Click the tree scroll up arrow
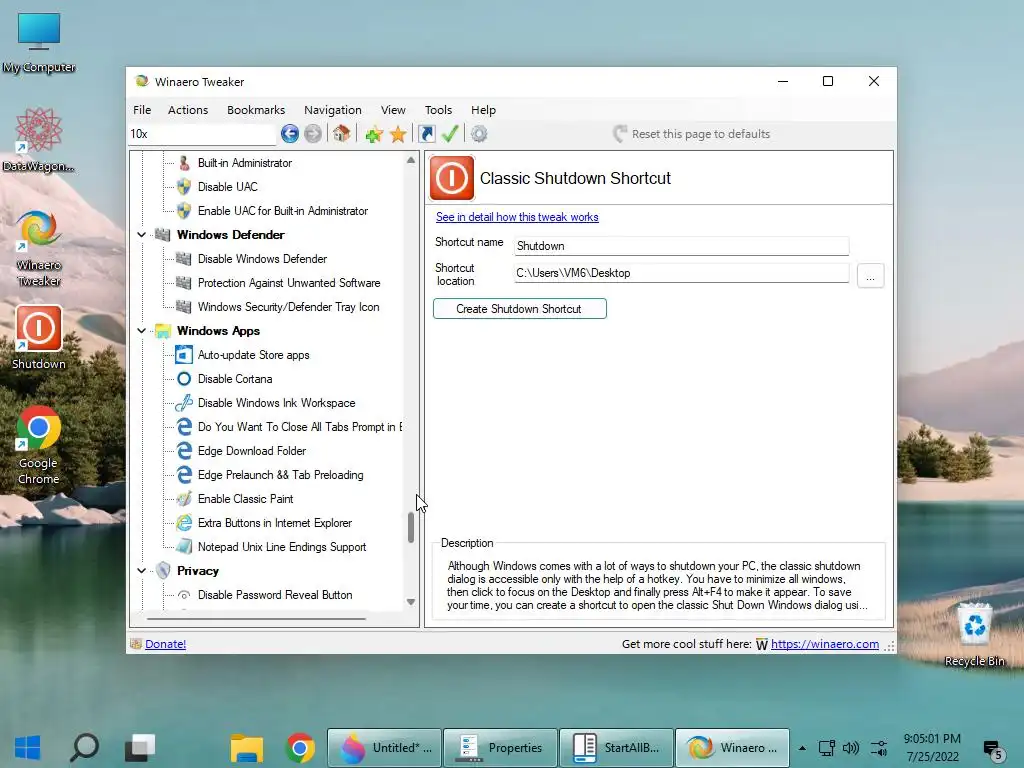Image resolution: width=1024 pixels, height=768 pixels. (x=411, y=160)
